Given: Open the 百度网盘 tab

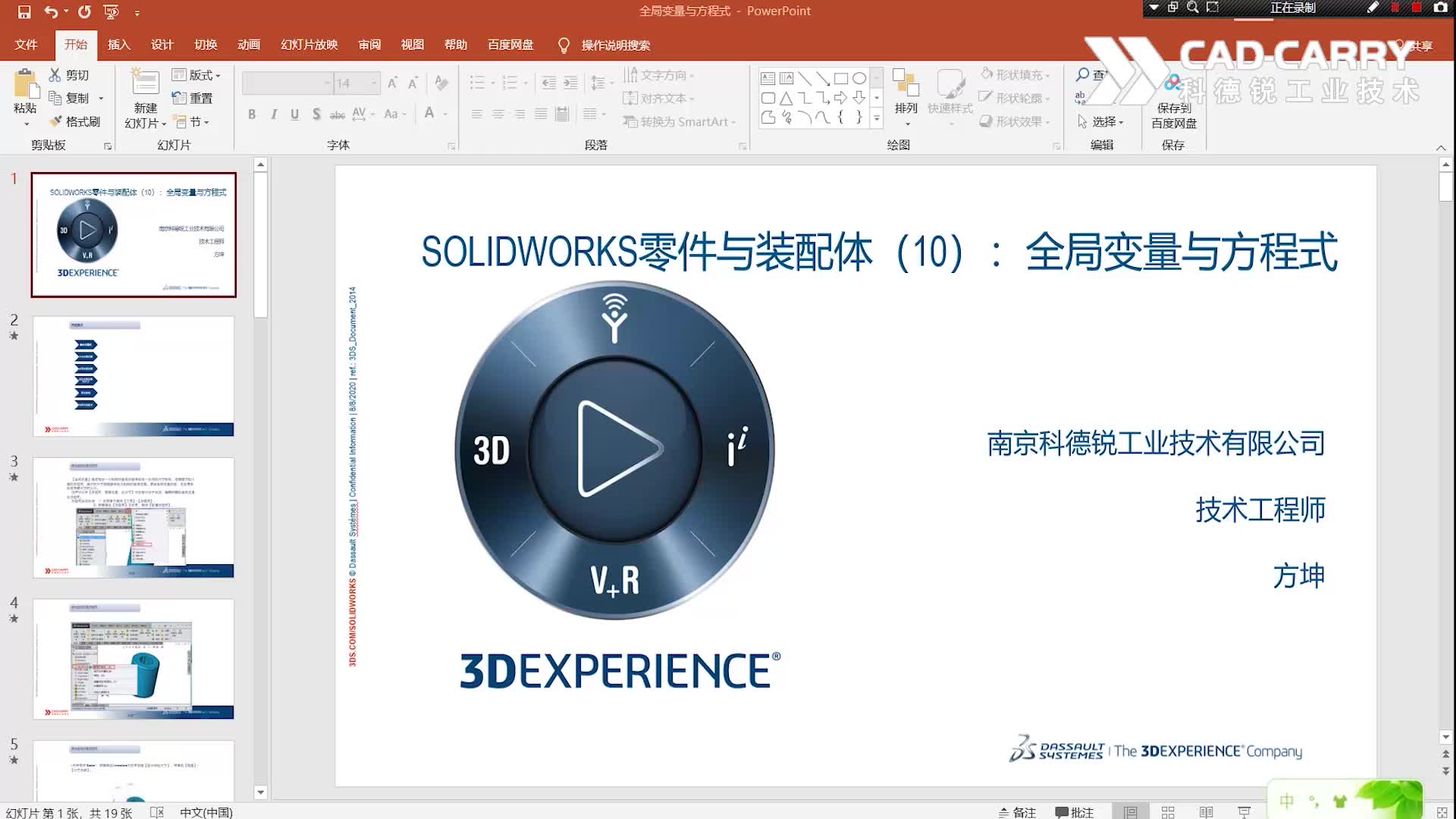Looking at the screenshot, I should [510, 45].
